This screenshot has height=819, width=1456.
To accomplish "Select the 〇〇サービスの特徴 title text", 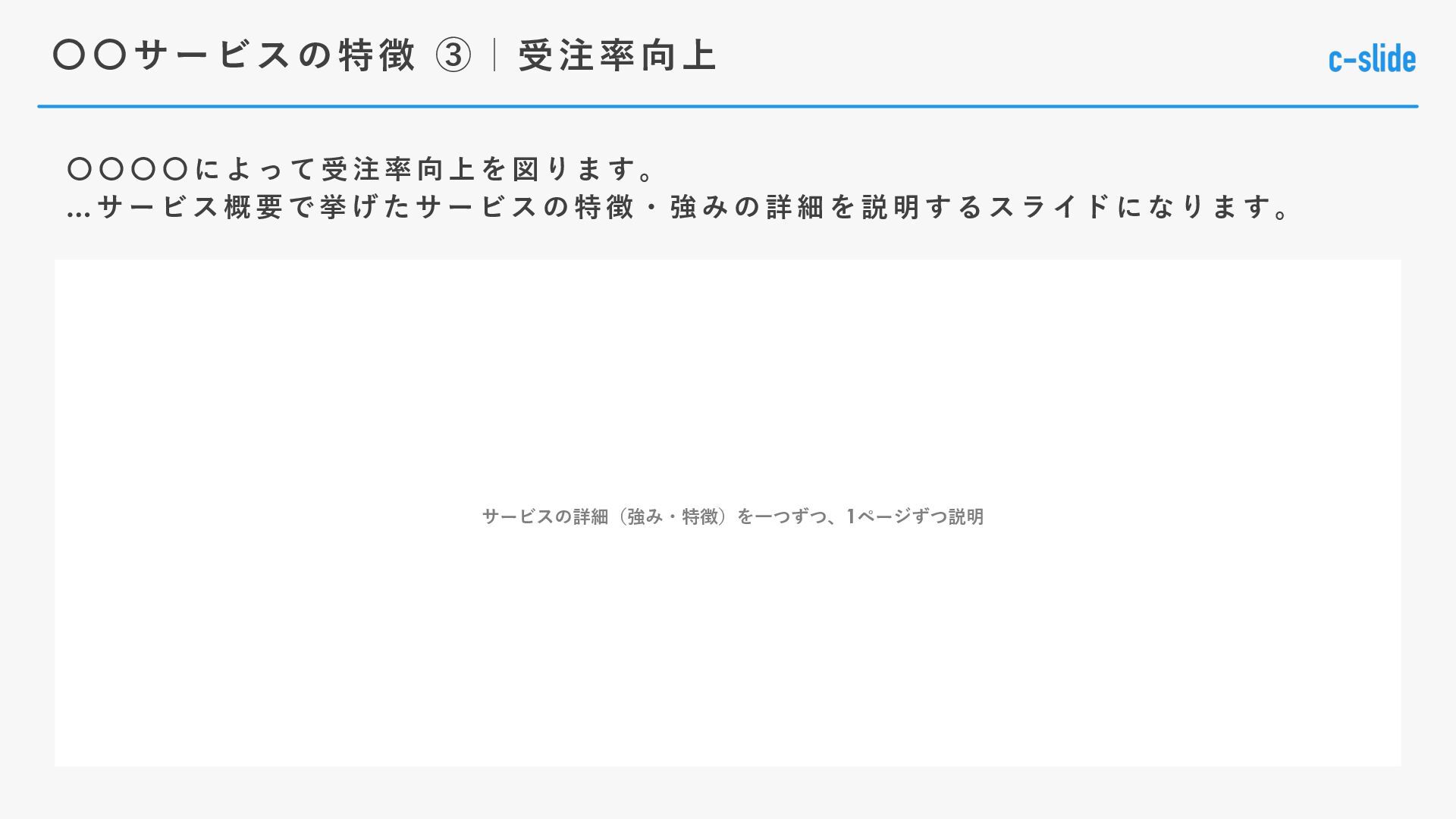I will tap(234, 56).
